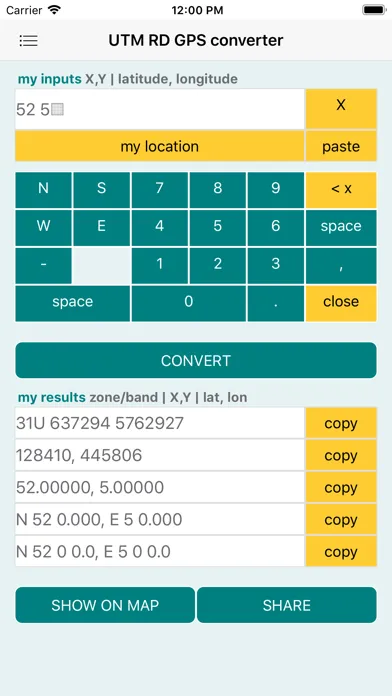This screenshot has width=392, height=696.
Task: Tap the decimal point key
Action: 276,303
